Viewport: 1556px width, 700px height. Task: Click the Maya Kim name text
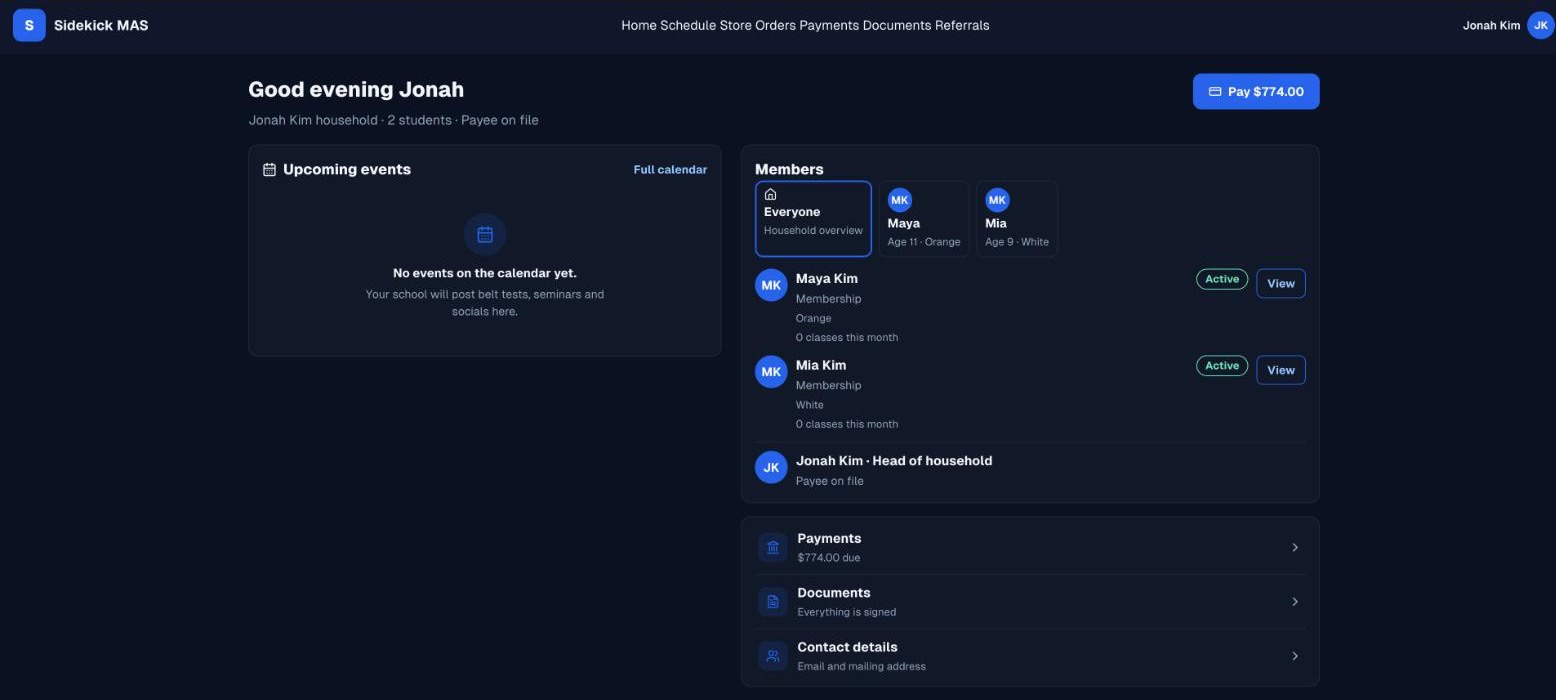pyautogui.click(x=826, y=279)
